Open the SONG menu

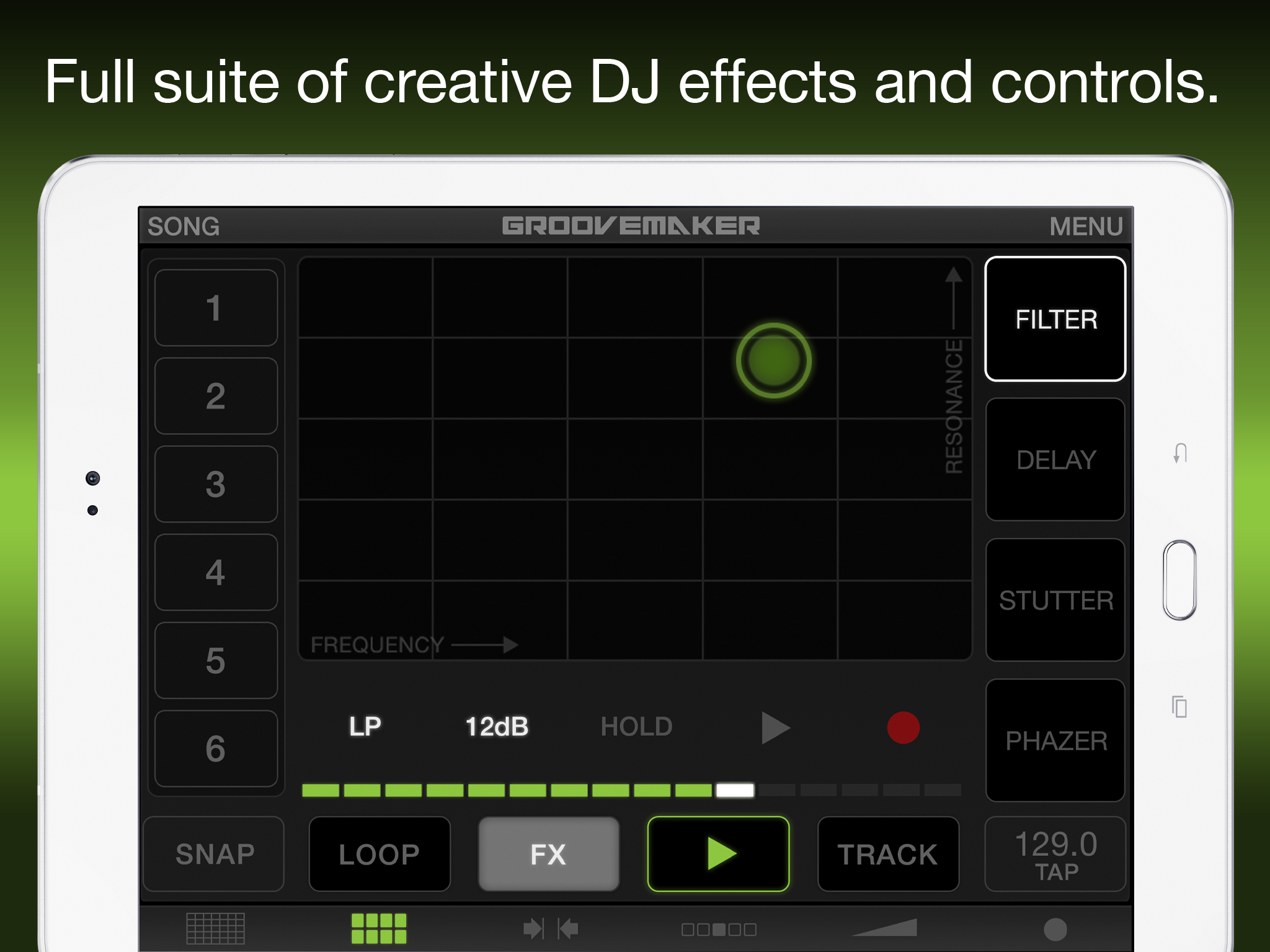184,226
